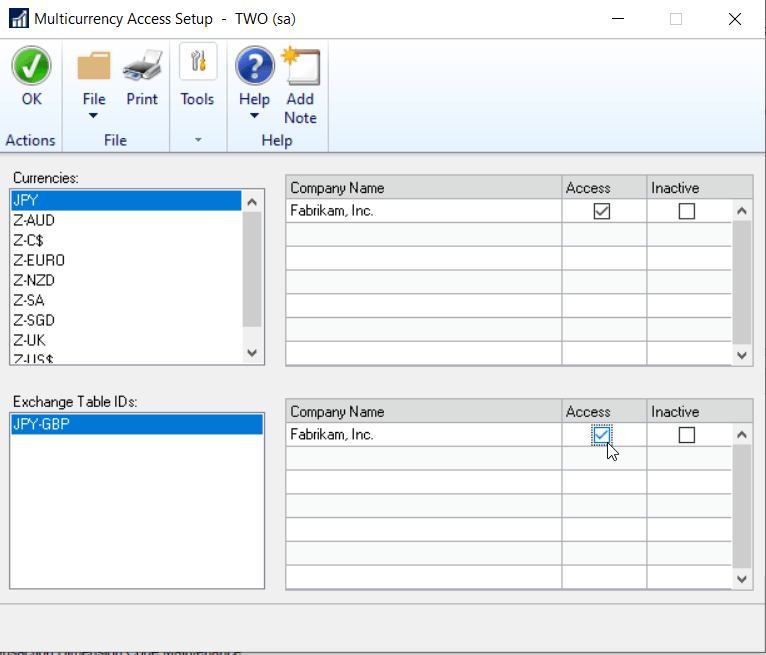The width and height of the screenshot is (766, 655).
Task: Choose Z-SGD in the Currencies list
Action: (x=35, y=320)
